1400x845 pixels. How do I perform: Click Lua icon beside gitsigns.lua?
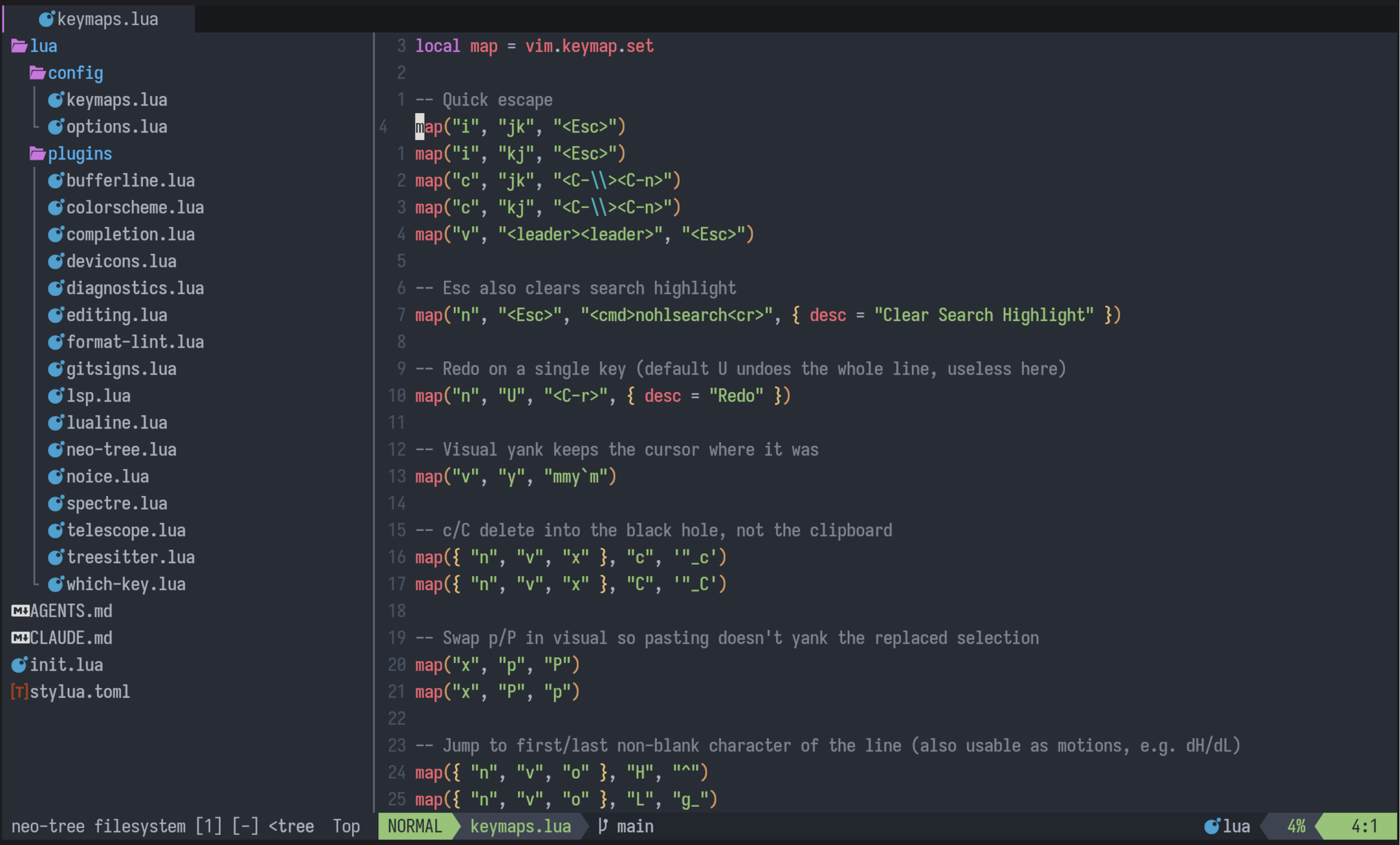[x=56, y=368]
